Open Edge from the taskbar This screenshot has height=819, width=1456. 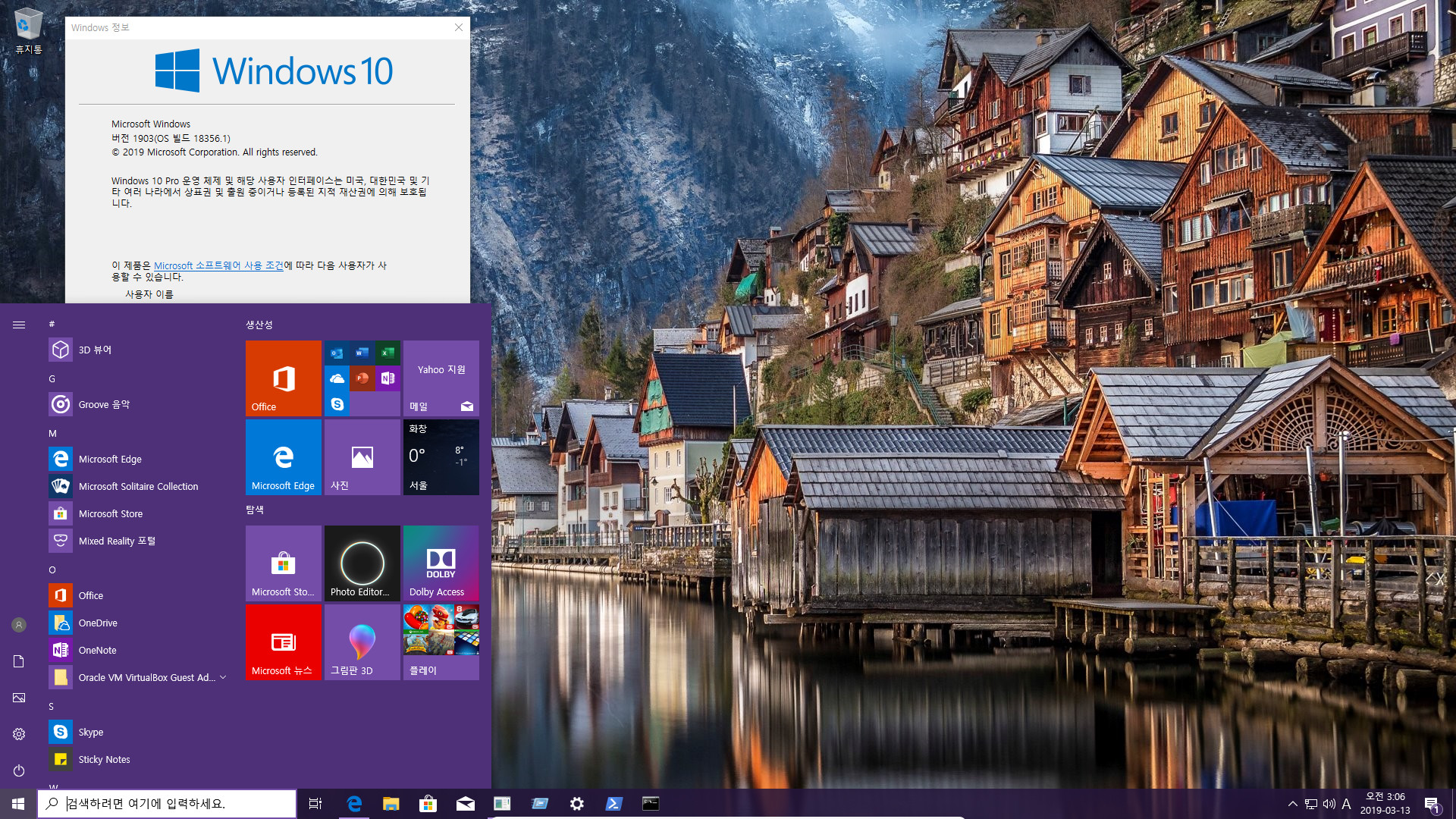coord(354,804)
